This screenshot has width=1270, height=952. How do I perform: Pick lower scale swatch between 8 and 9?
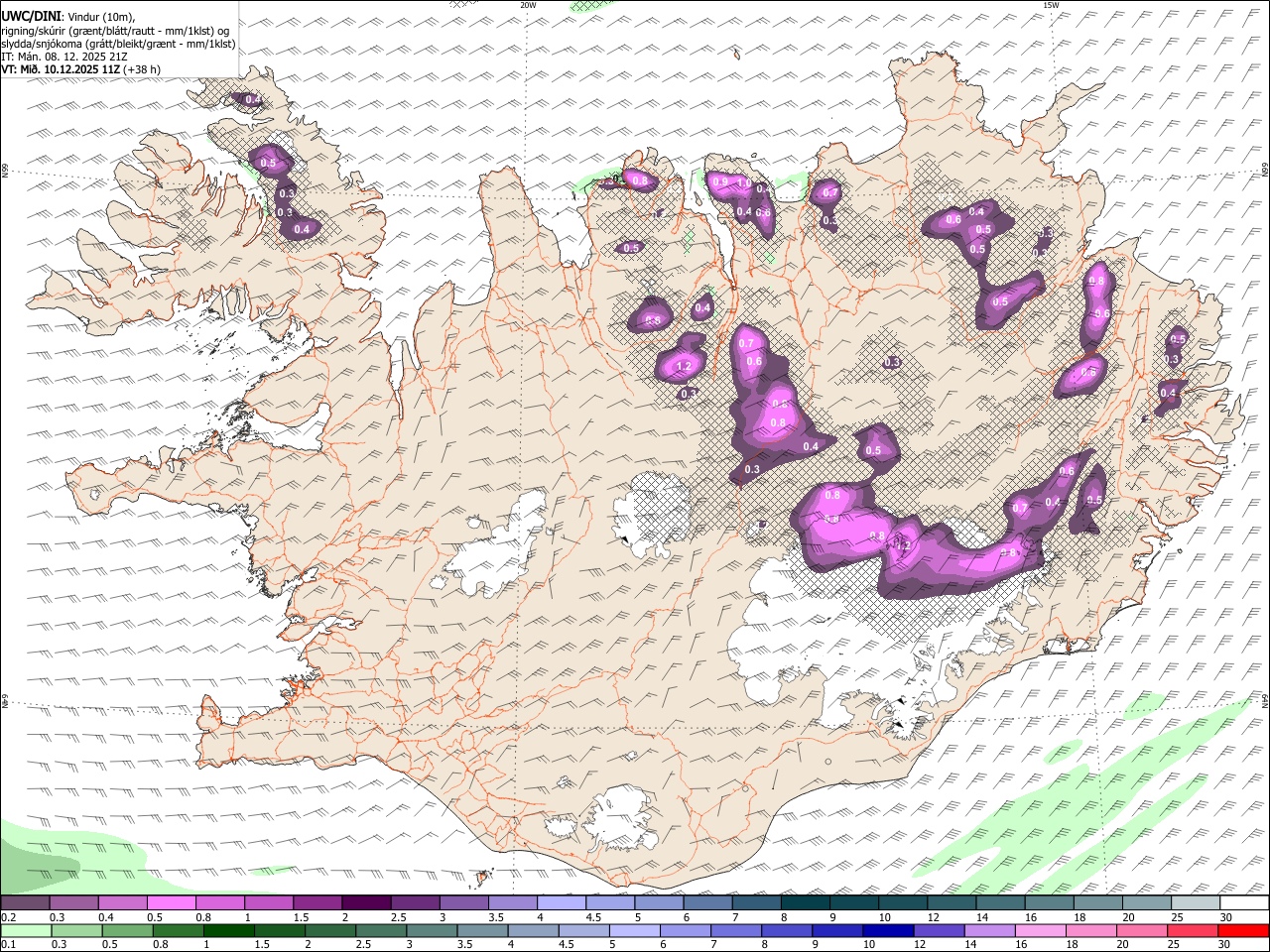coord(787,931)
